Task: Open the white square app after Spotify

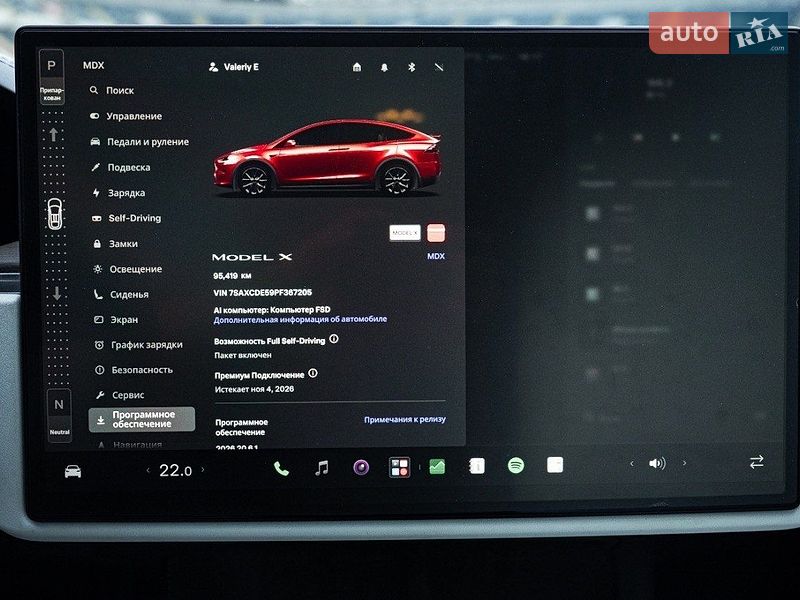Action: [x=555, y=465]
